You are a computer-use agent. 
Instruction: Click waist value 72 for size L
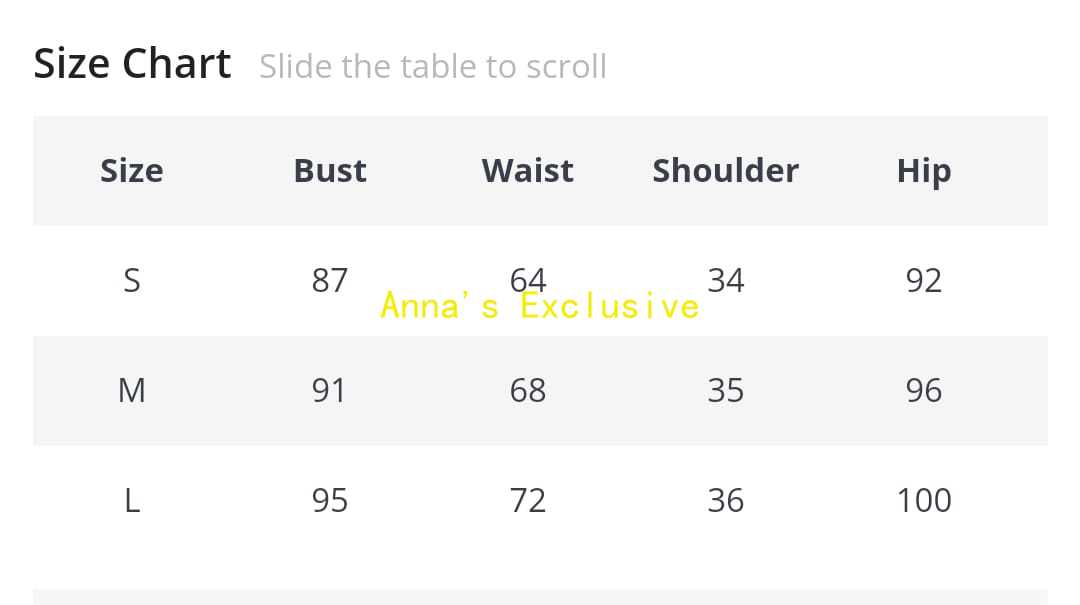coord(527,500)
